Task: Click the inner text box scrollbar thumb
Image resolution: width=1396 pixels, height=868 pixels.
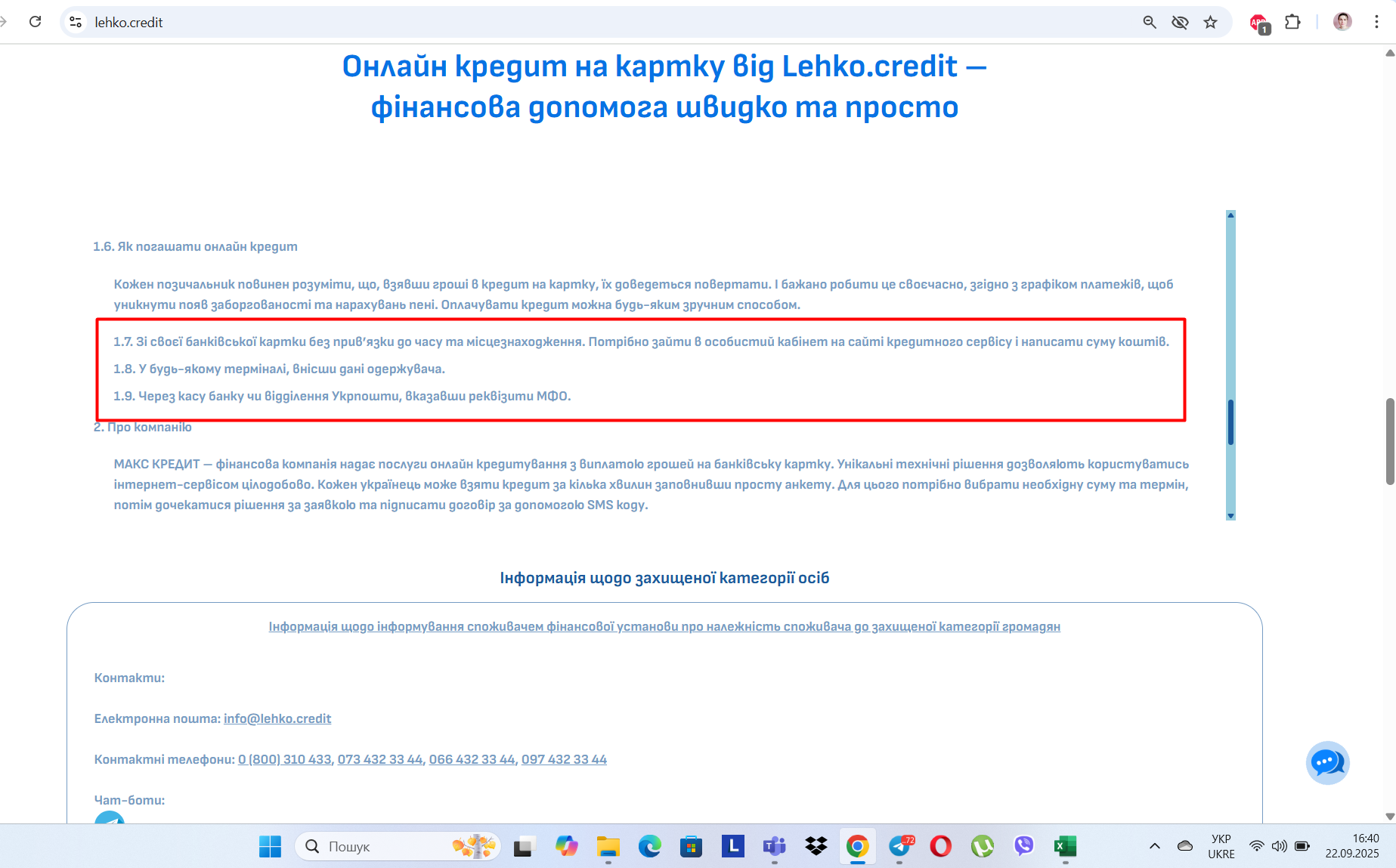Action: [1230, 422]
